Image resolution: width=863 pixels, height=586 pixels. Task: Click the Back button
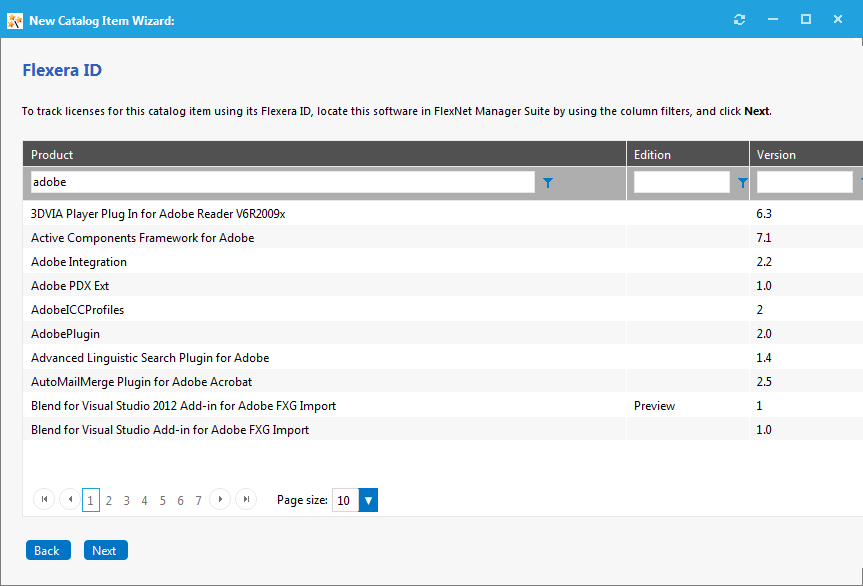[x=47, y=549]
